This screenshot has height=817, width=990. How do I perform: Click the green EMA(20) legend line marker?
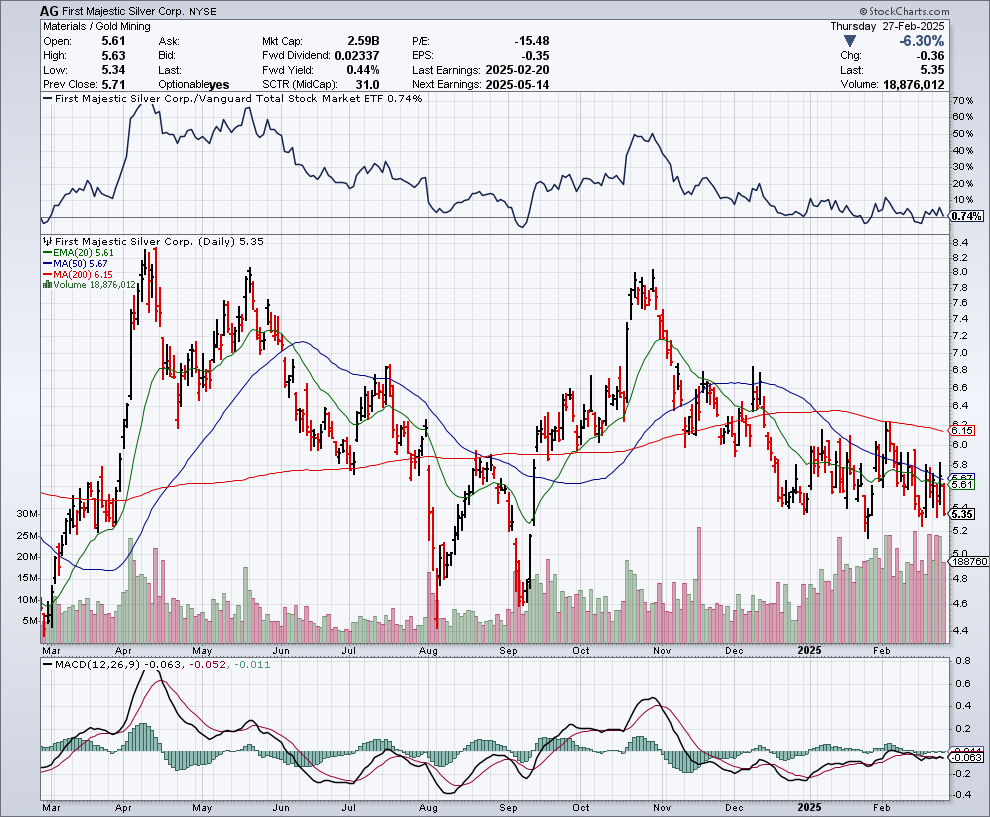[46, 253]
